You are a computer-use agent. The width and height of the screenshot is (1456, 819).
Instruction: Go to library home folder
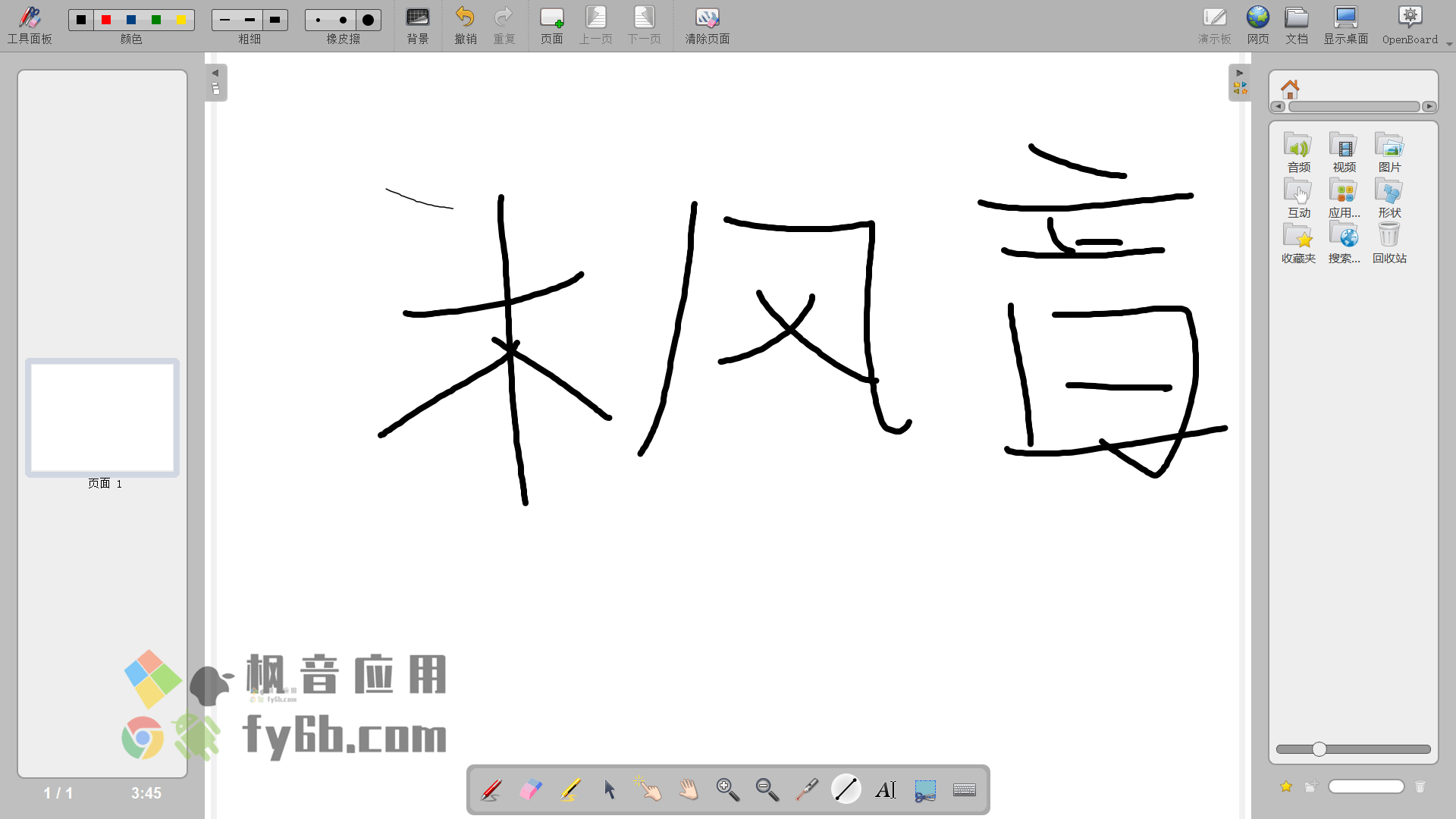point(1290,89)
